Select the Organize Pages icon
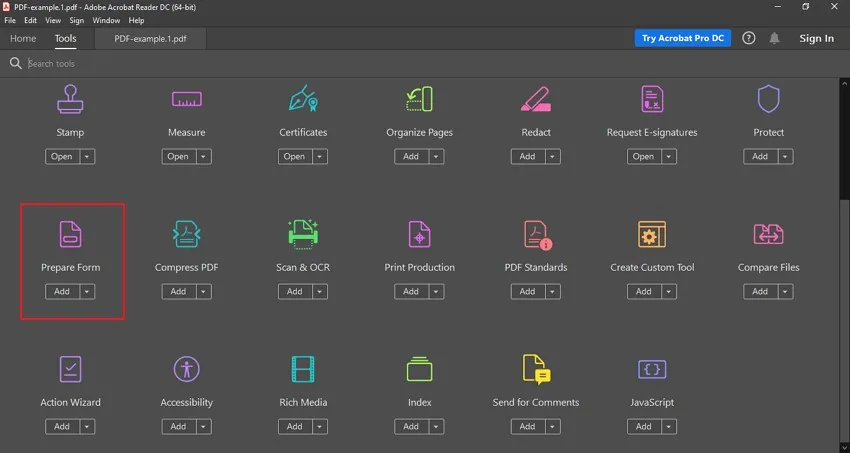This screenshot has width=850, height=453. 419,99
